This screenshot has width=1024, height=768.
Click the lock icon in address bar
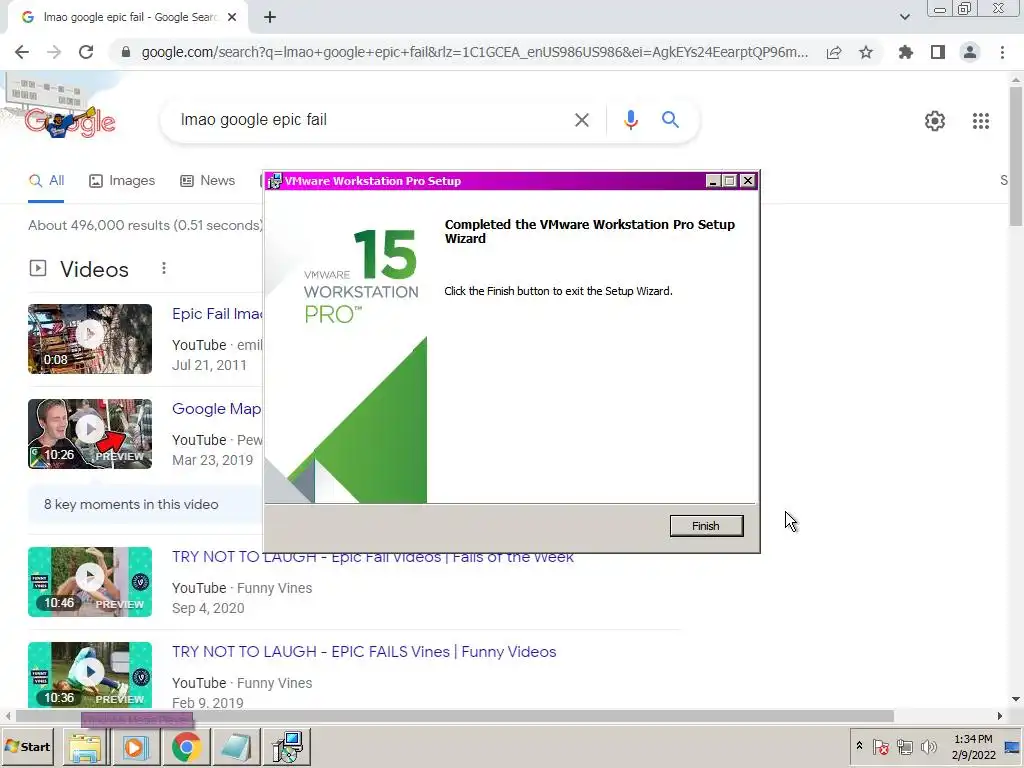click(126, 52)
